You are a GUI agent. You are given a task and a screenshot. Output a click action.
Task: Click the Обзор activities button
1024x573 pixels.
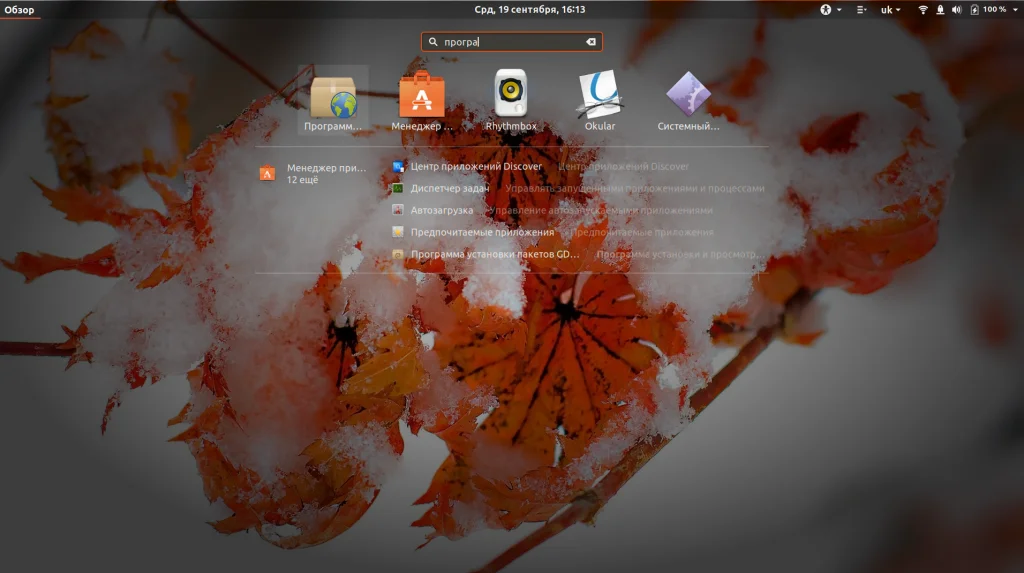[x=20, y=10]
